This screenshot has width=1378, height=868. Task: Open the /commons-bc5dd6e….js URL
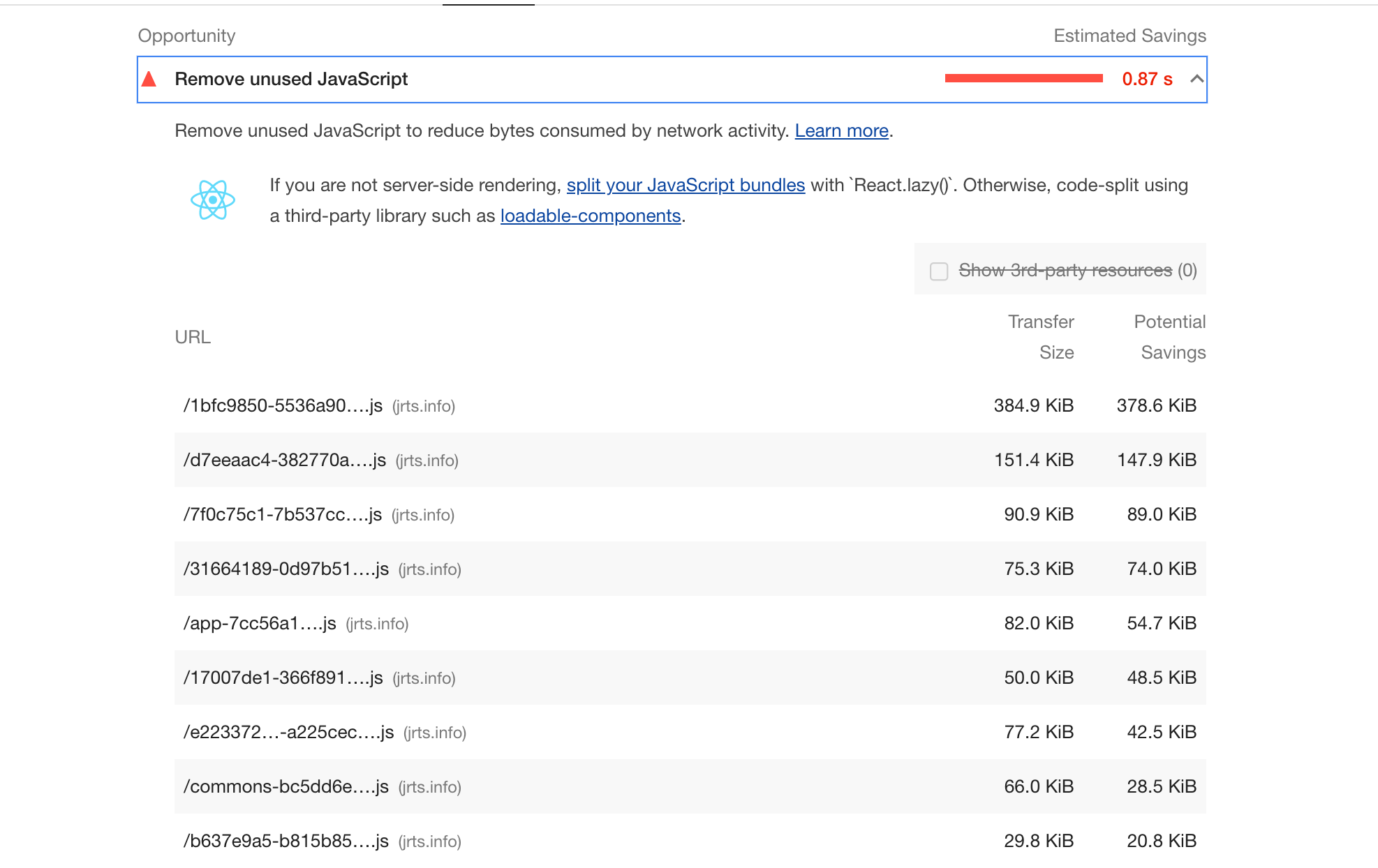tap(286, 786)
